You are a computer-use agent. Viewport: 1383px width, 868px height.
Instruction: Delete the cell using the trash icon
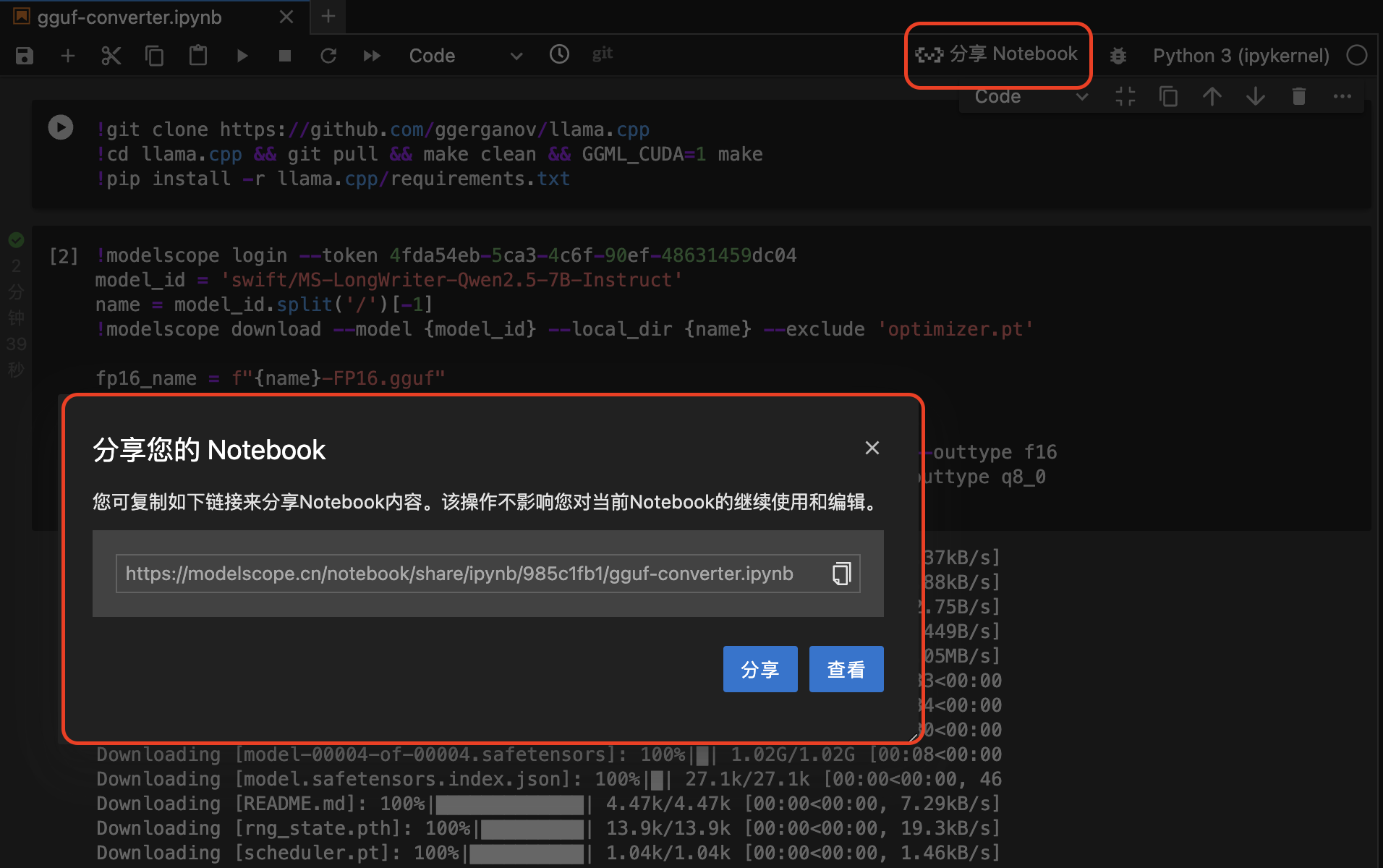tap(1298, 95)
